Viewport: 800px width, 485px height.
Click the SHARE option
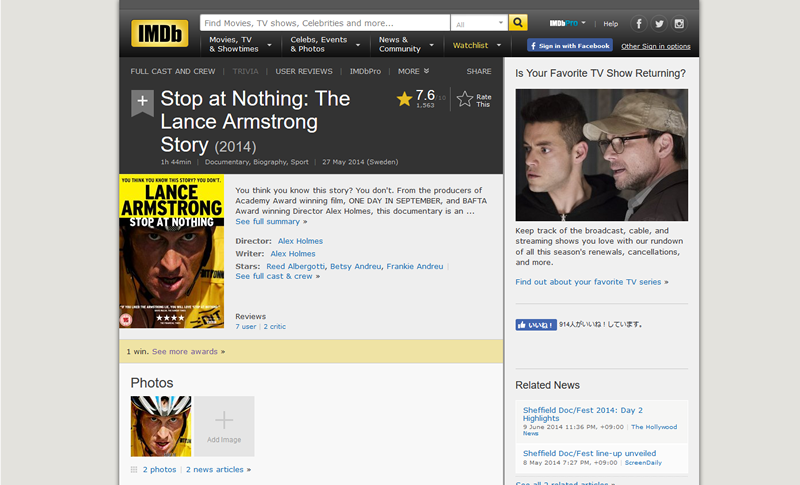pos(479,71)
